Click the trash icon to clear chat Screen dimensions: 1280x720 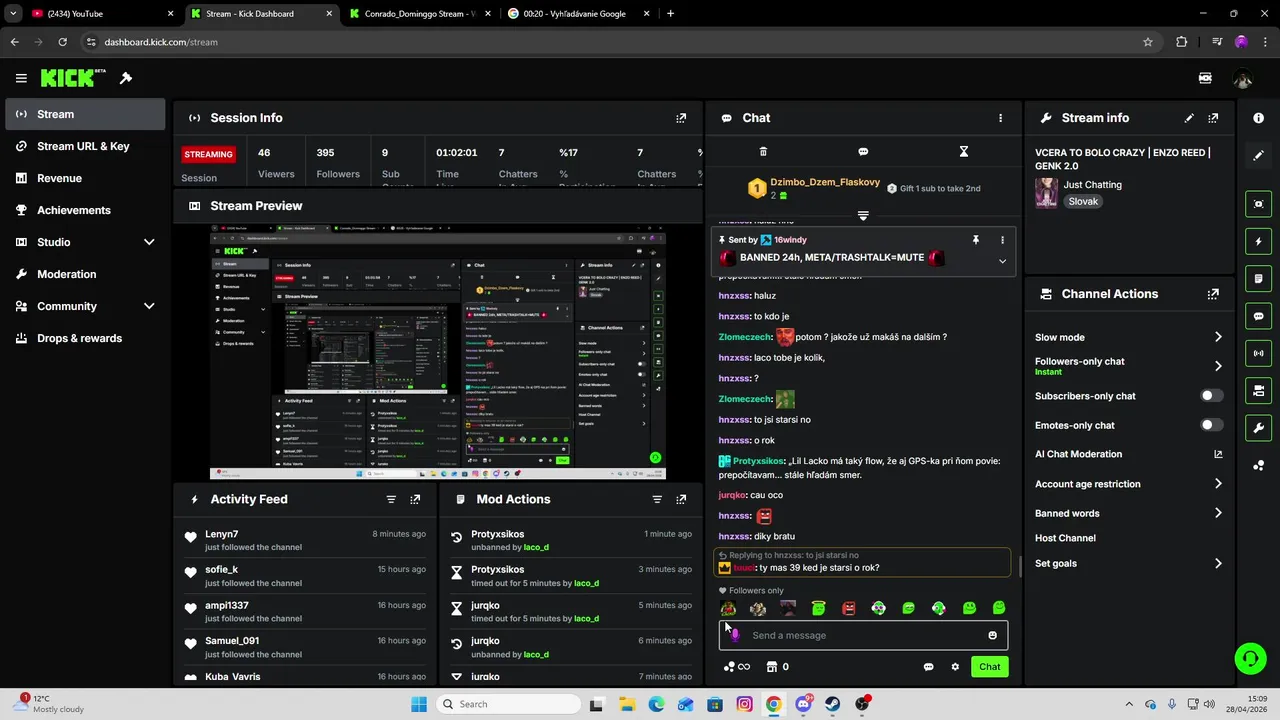click(x=763, y=152)
